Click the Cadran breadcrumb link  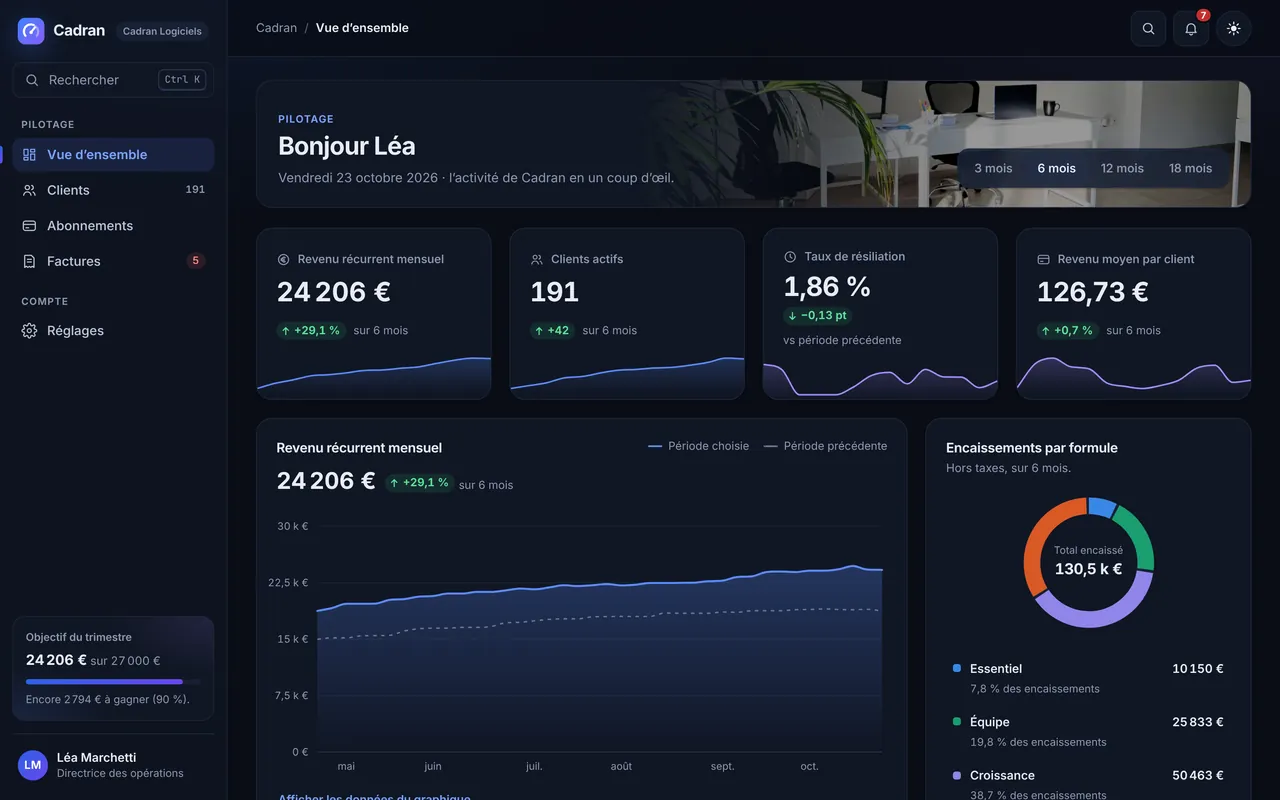tap(276, 28)
